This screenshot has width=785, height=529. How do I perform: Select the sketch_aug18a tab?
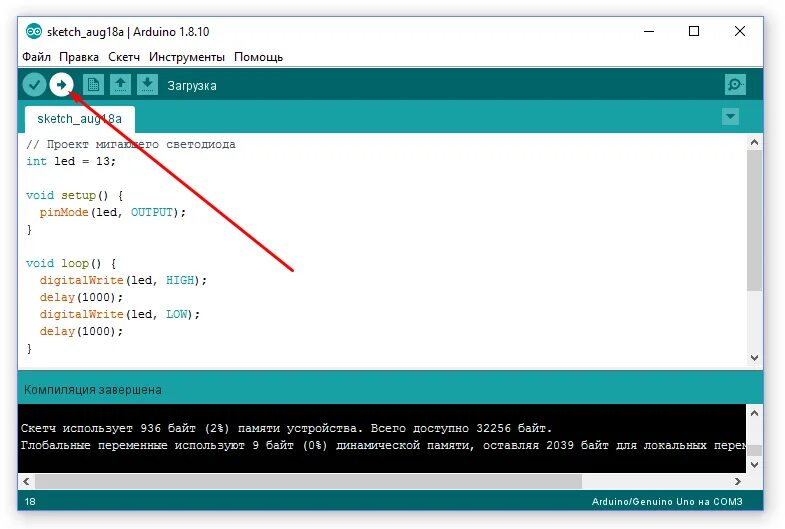(x=80, y=119)
